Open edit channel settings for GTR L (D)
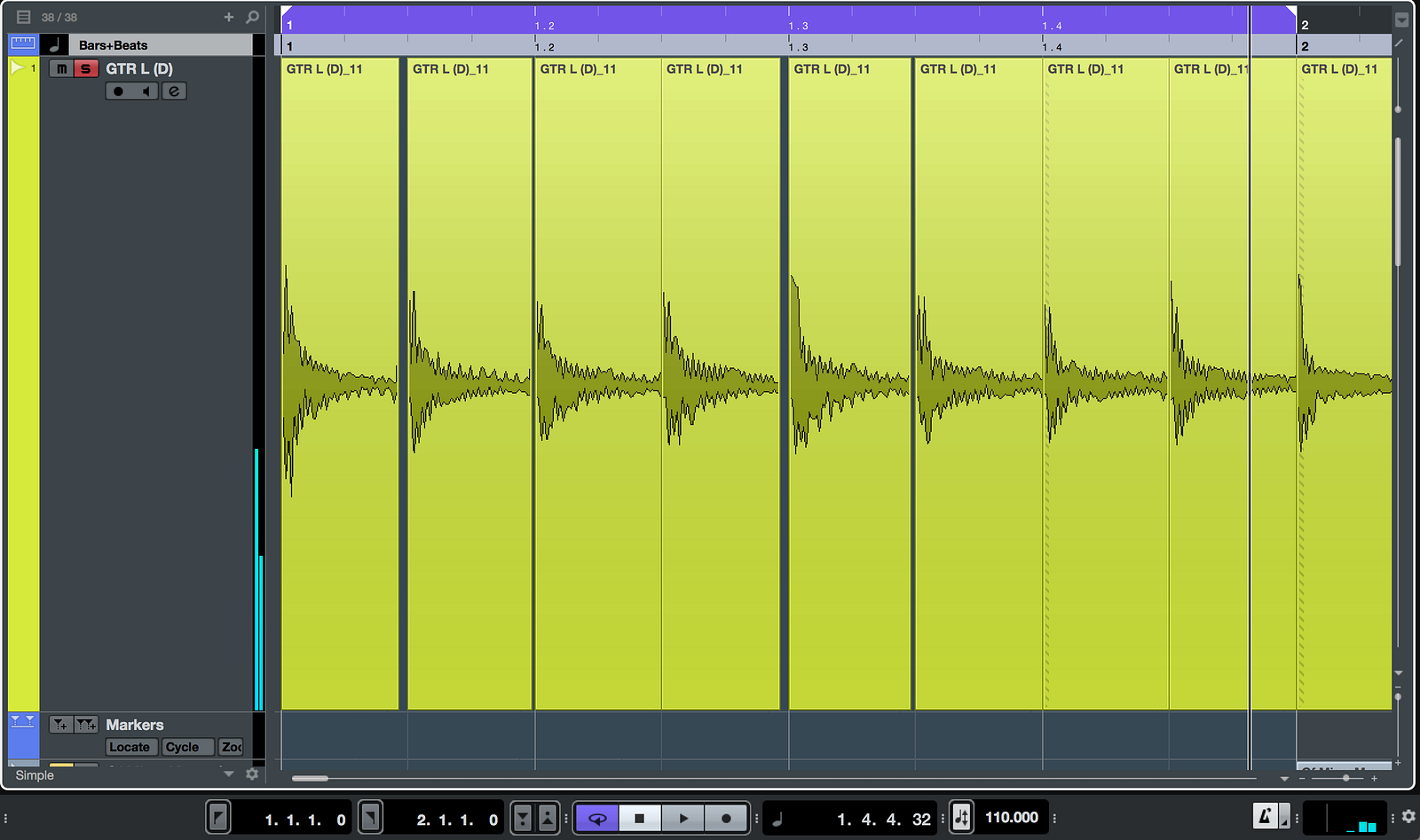 click(x=174, y=90)
